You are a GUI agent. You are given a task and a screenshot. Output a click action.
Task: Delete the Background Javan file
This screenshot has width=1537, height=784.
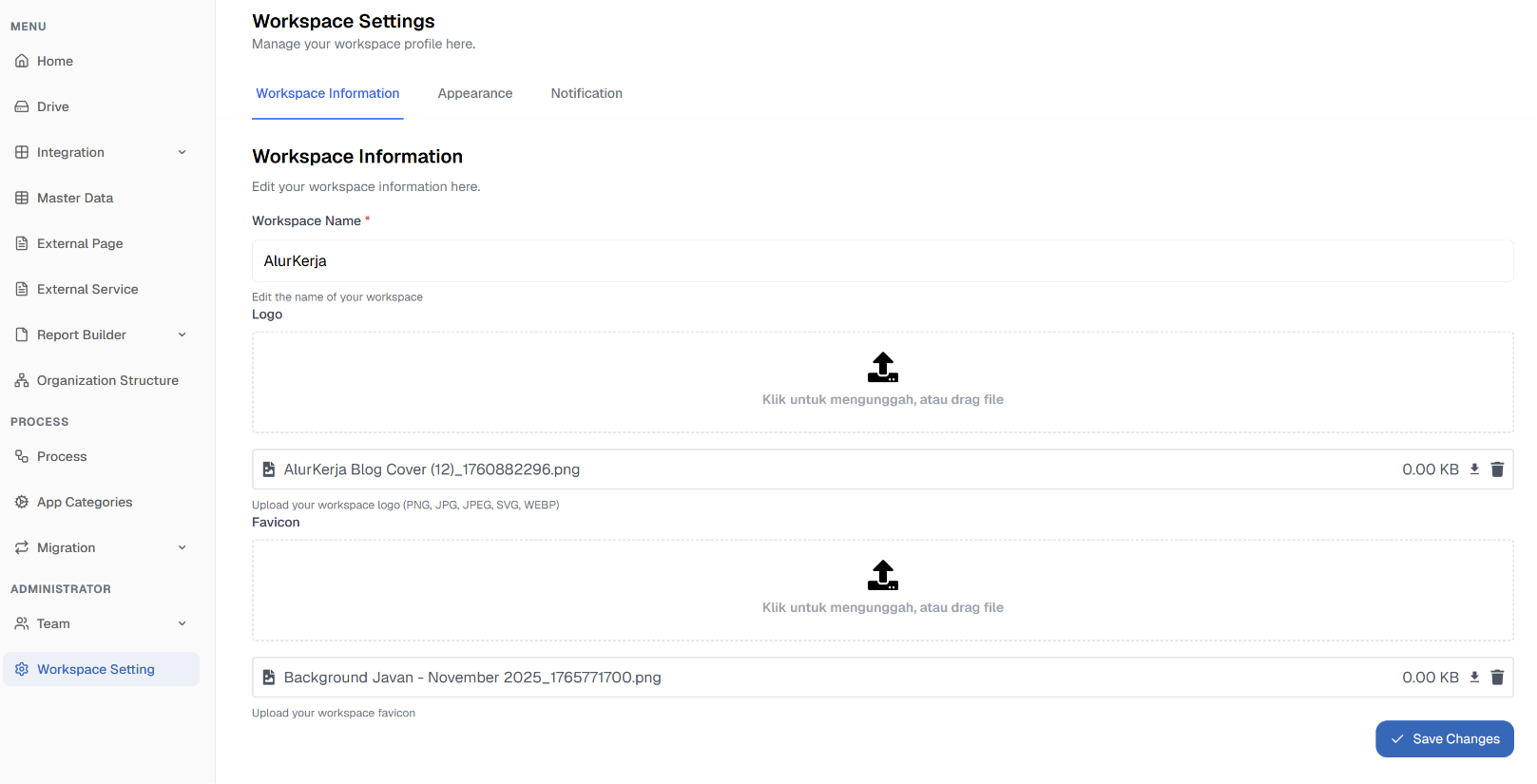[x=1497, y=678]
